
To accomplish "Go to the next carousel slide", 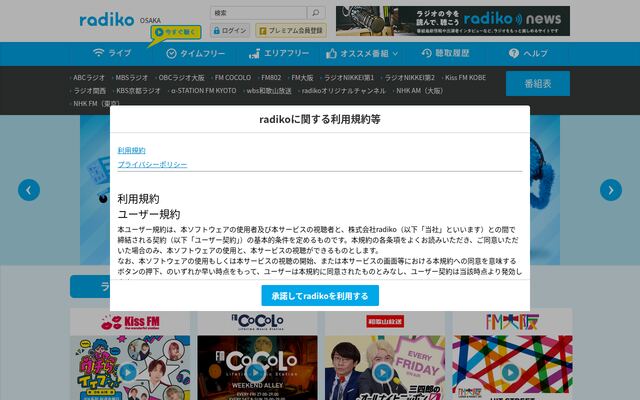I will coord(611,190).
